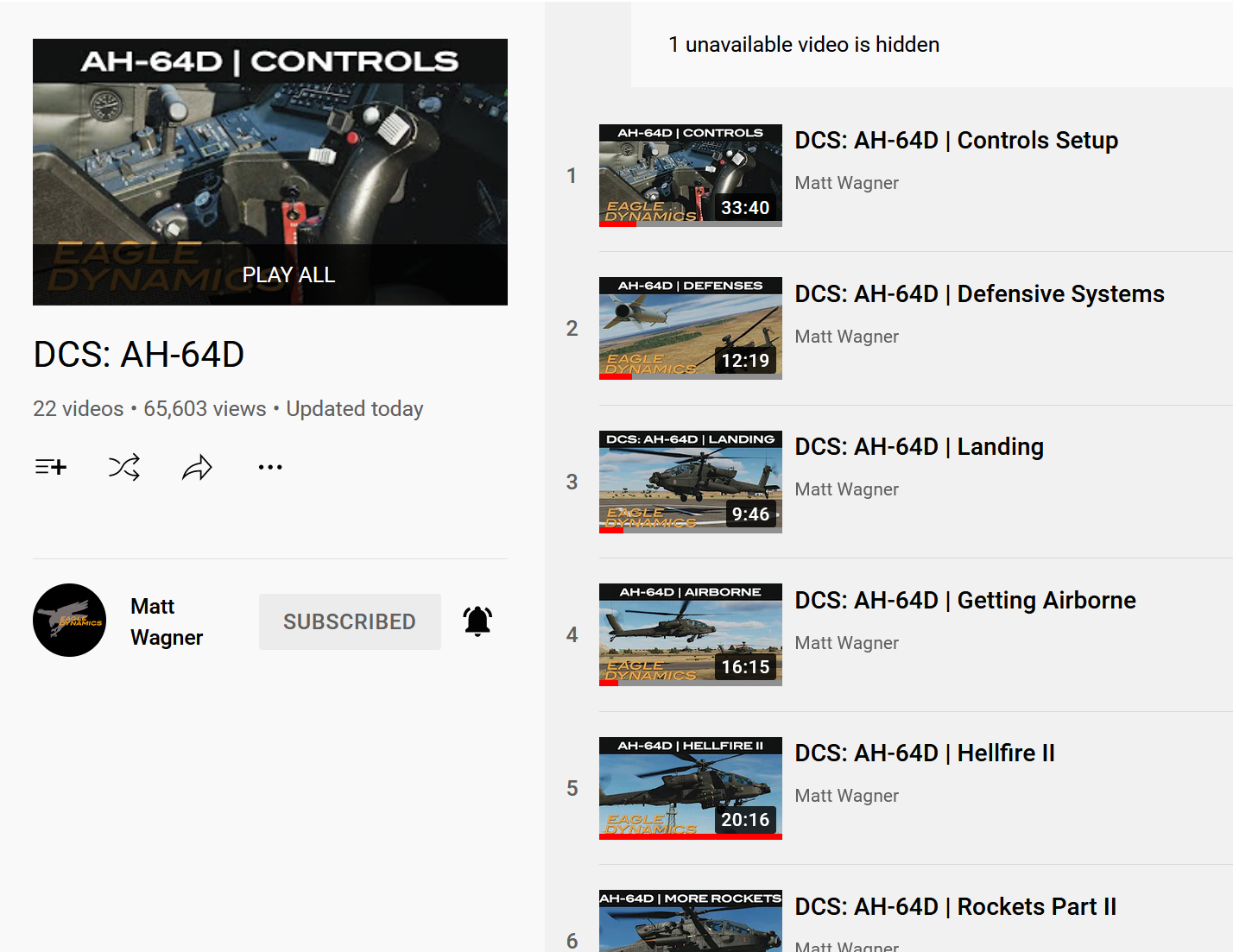Click Matt Wagner under Landing video
Image resolution: width=1233 pixels, height=952 pixels.
coord(846,489)
